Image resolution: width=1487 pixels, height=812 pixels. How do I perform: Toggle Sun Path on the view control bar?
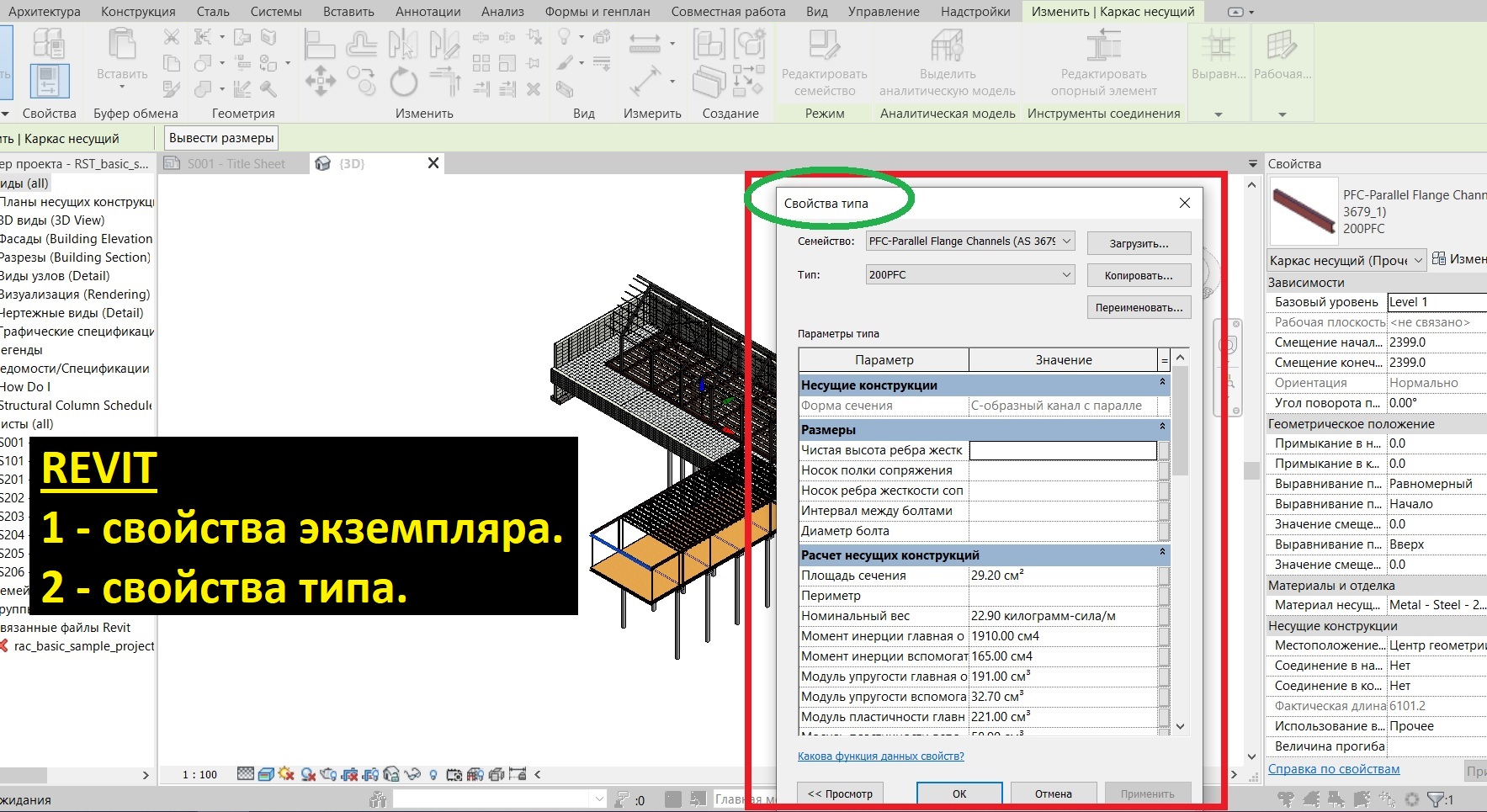284,773
